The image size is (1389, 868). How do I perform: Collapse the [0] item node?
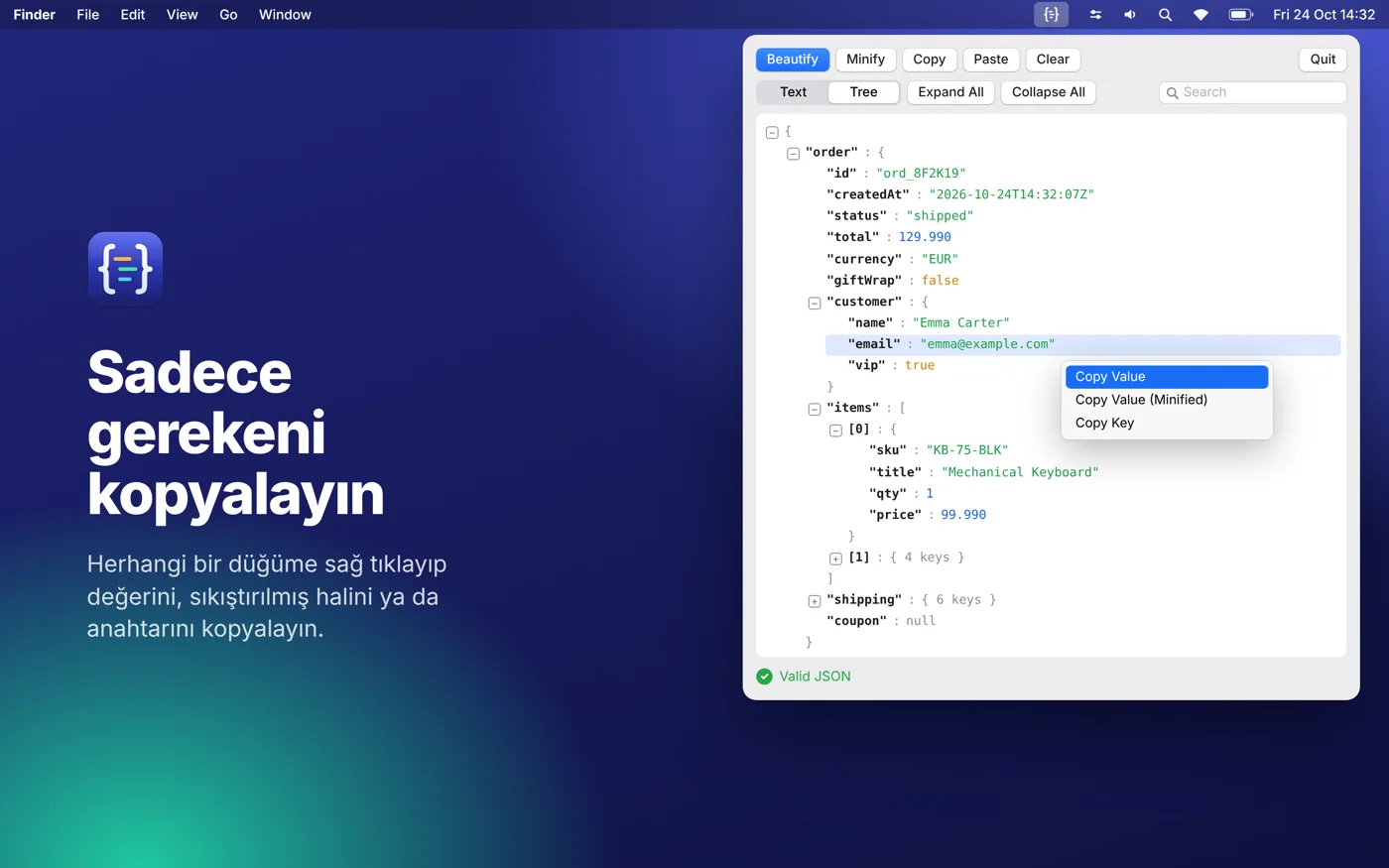(x=835, y=431)
